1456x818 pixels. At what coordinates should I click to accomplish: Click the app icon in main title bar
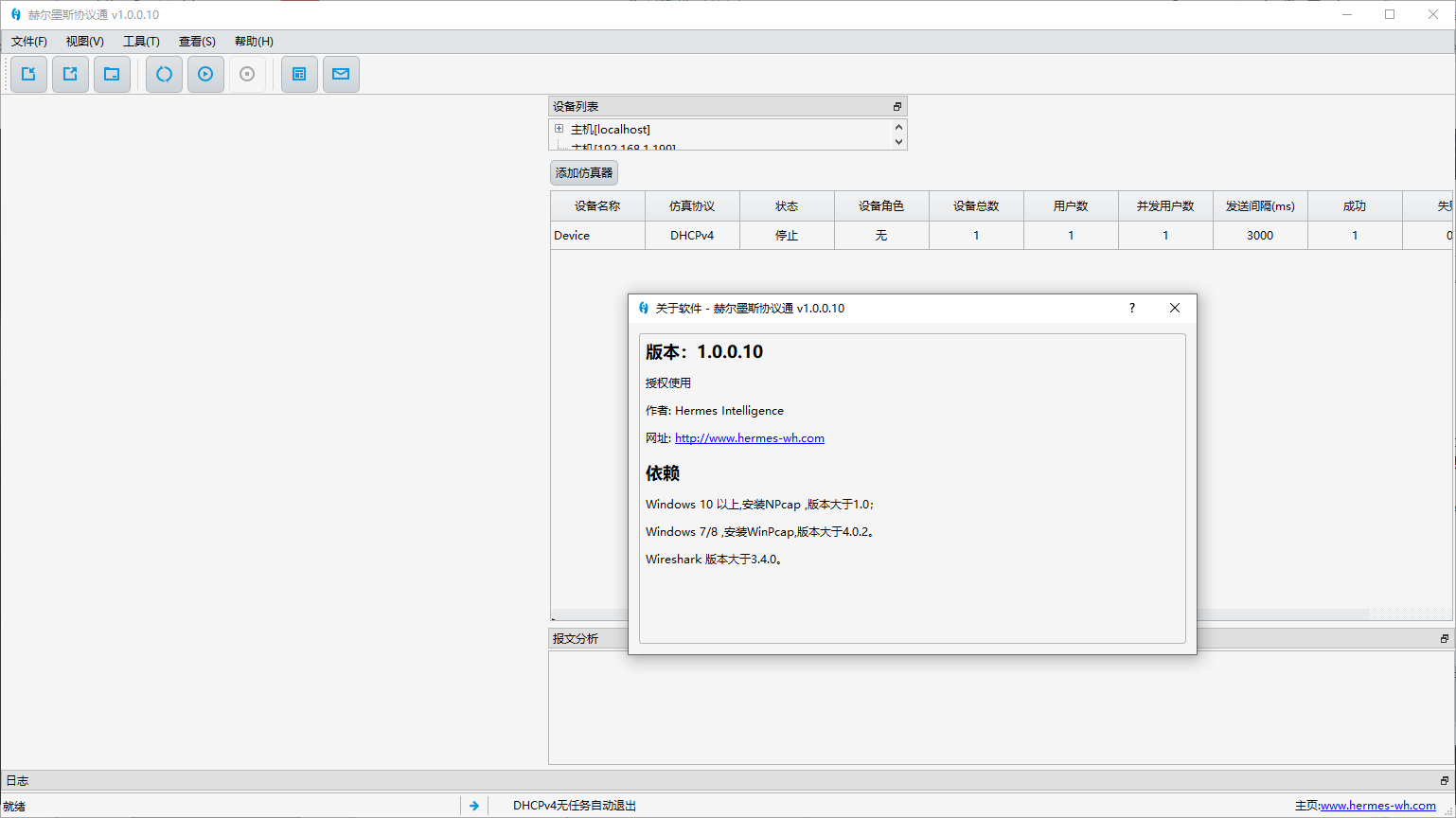coord(15,15)
